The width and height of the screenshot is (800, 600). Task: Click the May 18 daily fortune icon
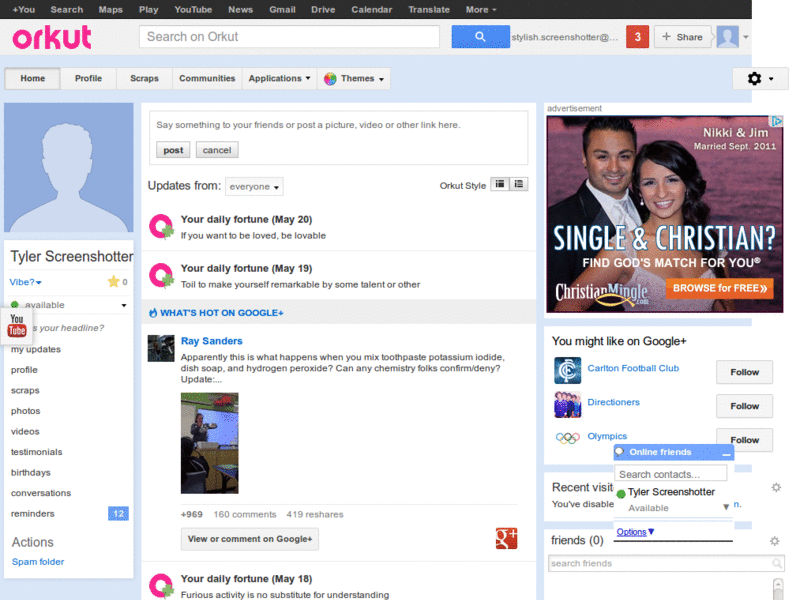click(x=161, y=586)
